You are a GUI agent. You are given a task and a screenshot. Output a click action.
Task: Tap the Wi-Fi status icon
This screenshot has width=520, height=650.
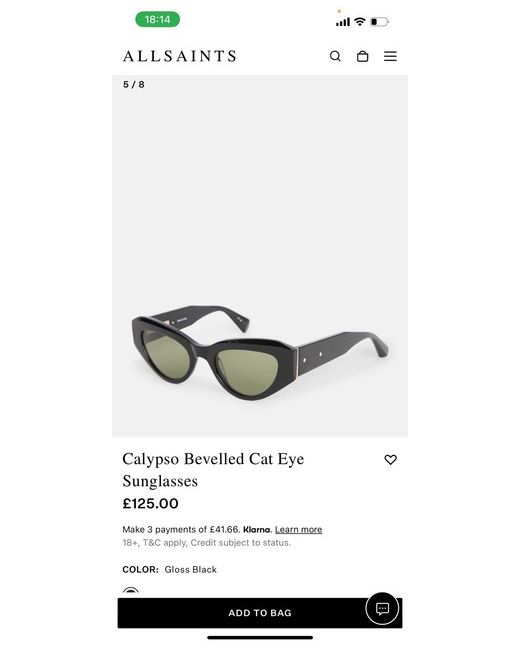(360, 21)
